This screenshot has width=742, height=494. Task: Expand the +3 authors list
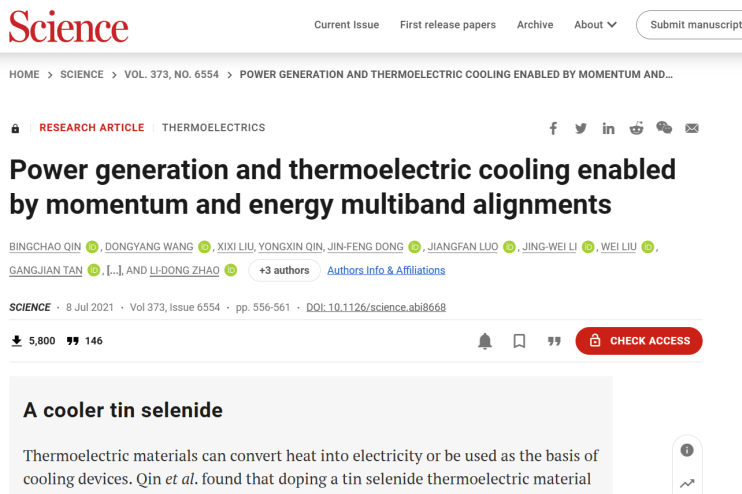coord(284,270)
